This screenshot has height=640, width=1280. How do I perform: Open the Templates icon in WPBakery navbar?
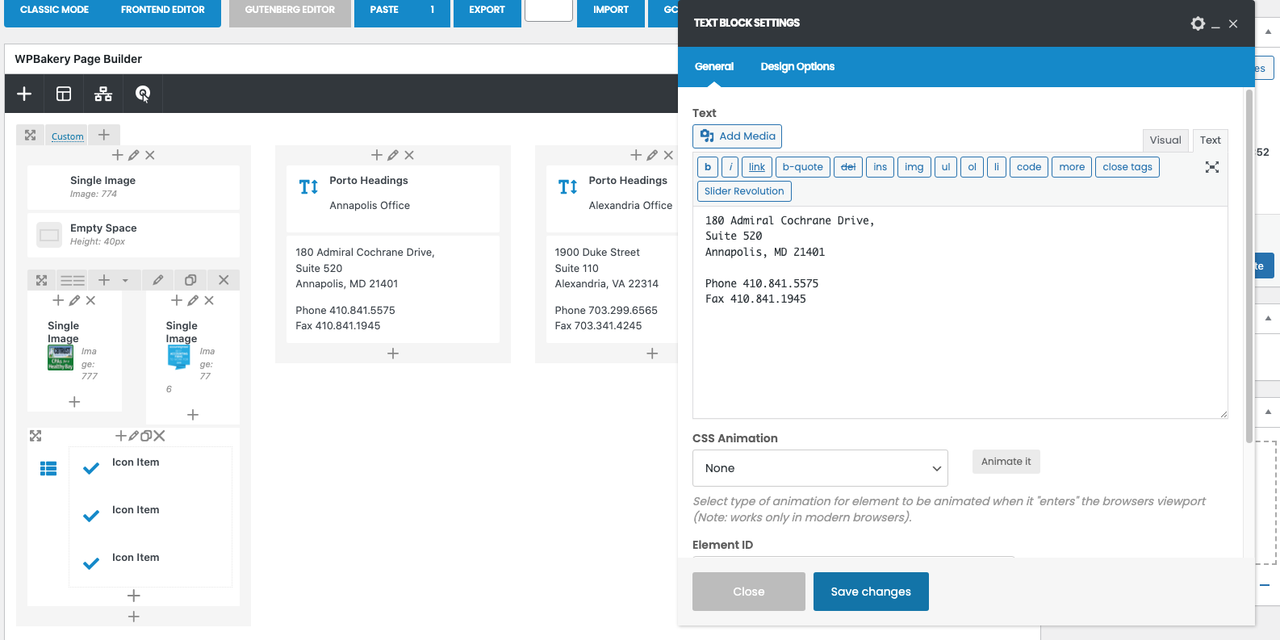coord(64,94)
